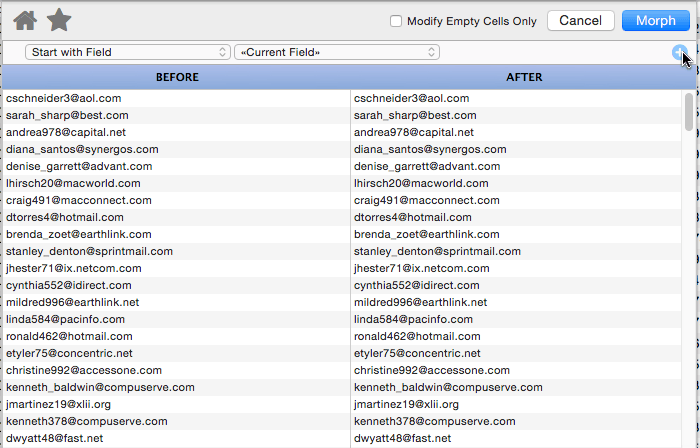Click the Morph button
The image size is (700, 448).
click(x=655, y=21)
